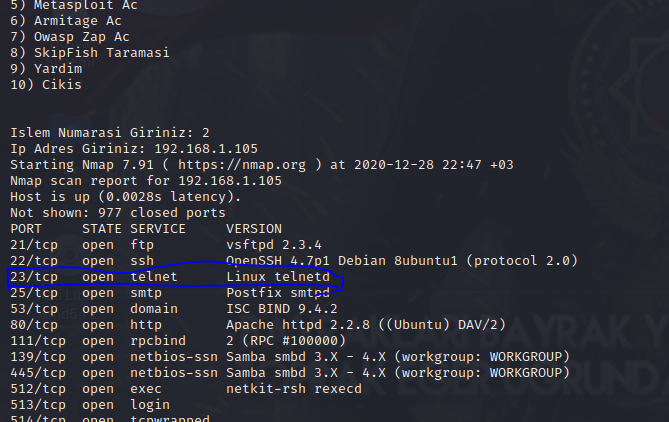Click the Apache httpd 2.2.8 line
The width and height of the screenshot is (669, 422).
coord(258,325)
